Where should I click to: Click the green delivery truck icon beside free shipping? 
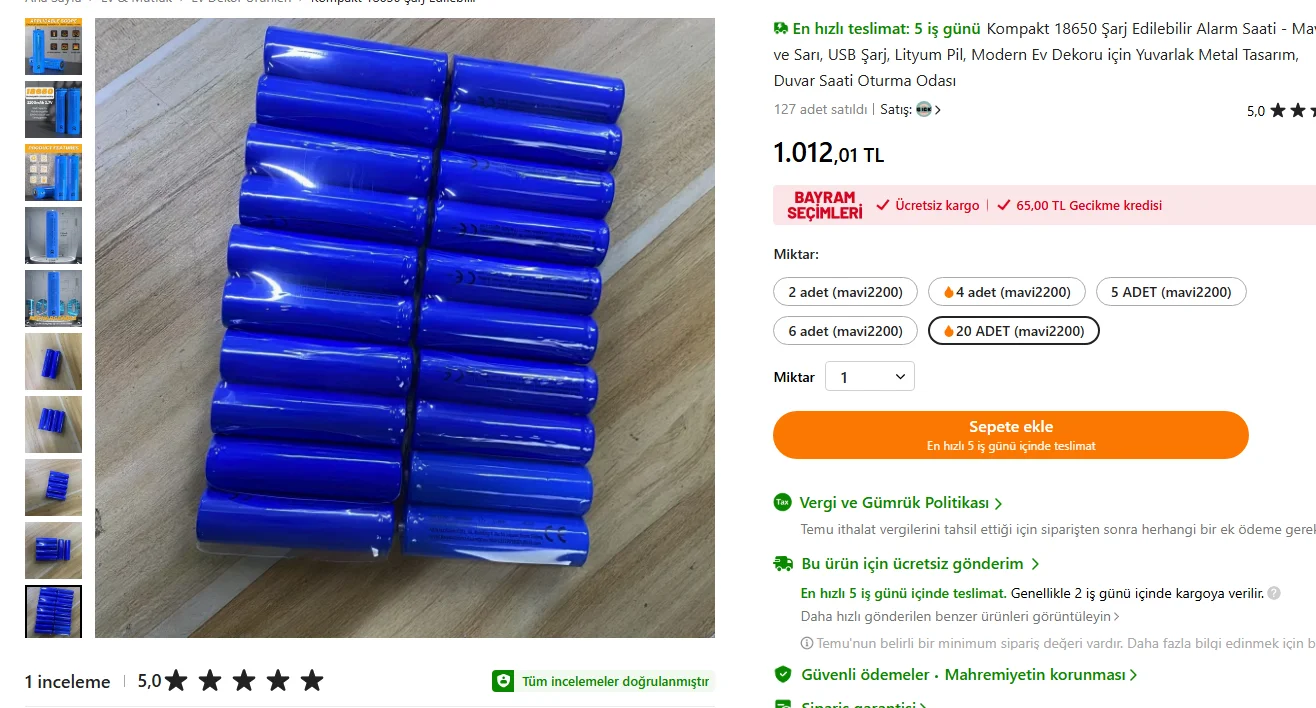pyautogui.click(x=784, y=564)
